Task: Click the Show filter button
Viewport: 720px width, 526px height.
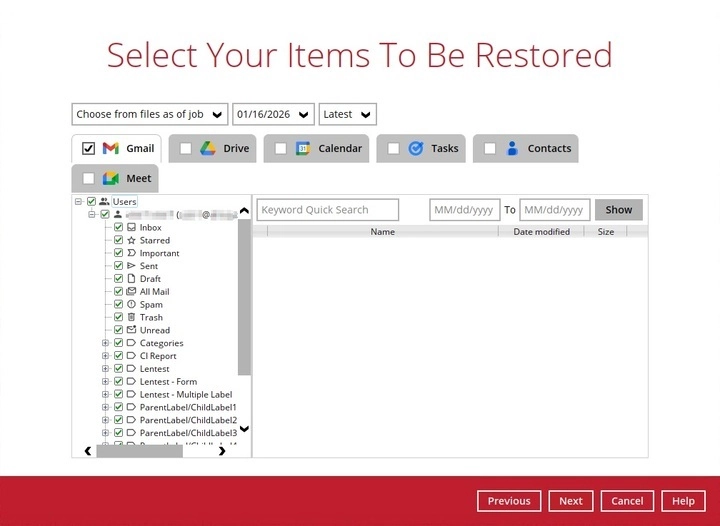Action: click(x=618, y=210)
